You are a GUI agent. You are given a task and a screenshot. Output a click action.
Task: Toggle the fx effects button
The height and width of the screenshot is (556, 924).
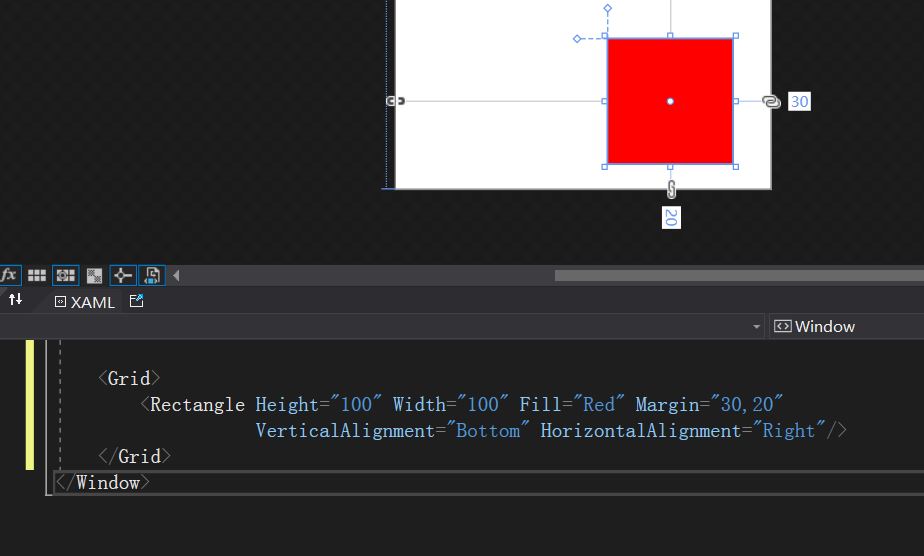9,275
